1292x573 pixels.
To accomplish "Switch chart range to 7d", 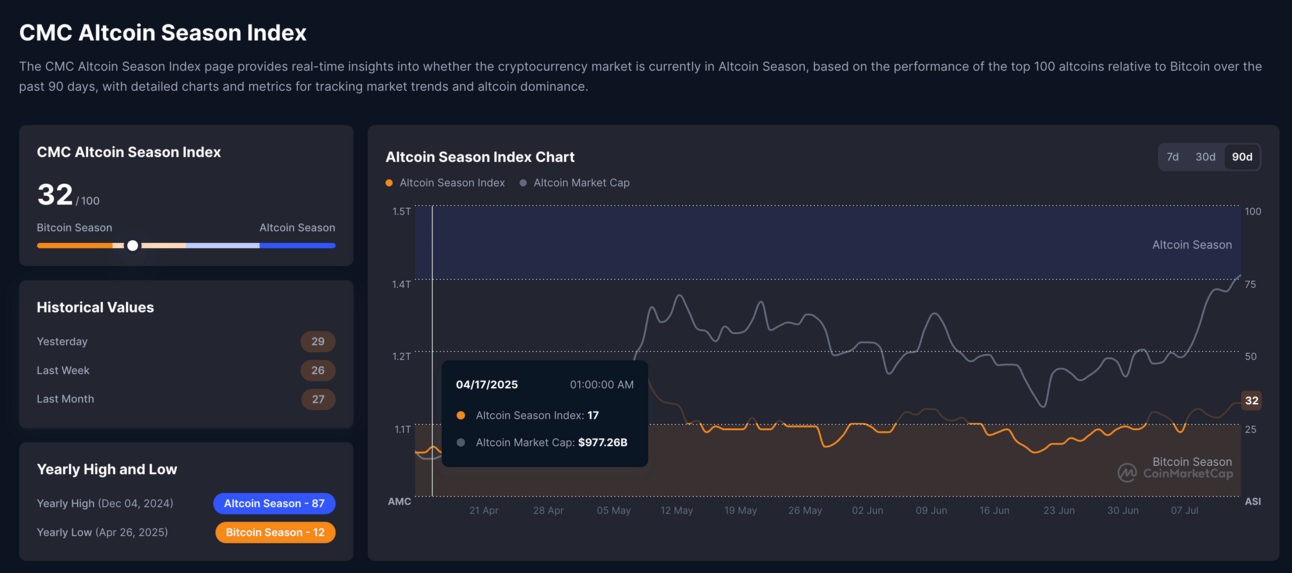I will (1173, 157).
